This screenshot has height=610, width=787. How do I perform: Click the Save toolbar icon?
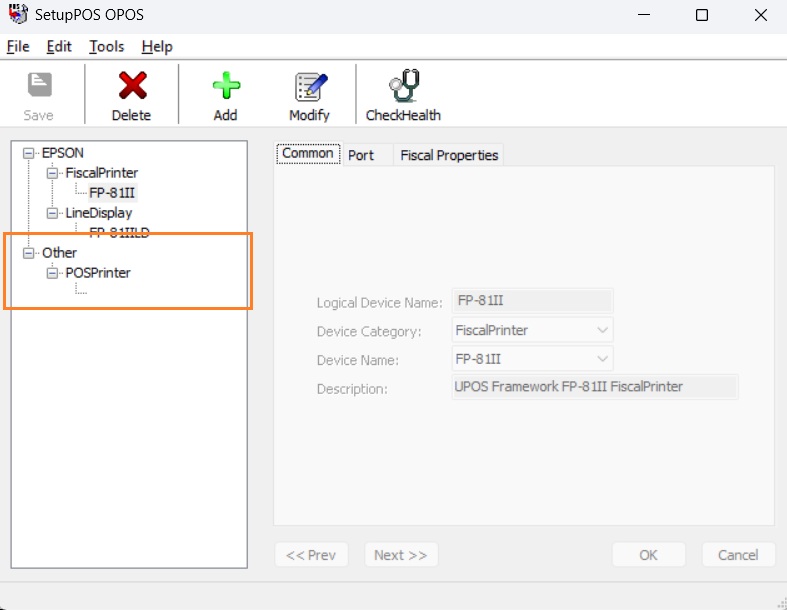(x=39, y=95)
